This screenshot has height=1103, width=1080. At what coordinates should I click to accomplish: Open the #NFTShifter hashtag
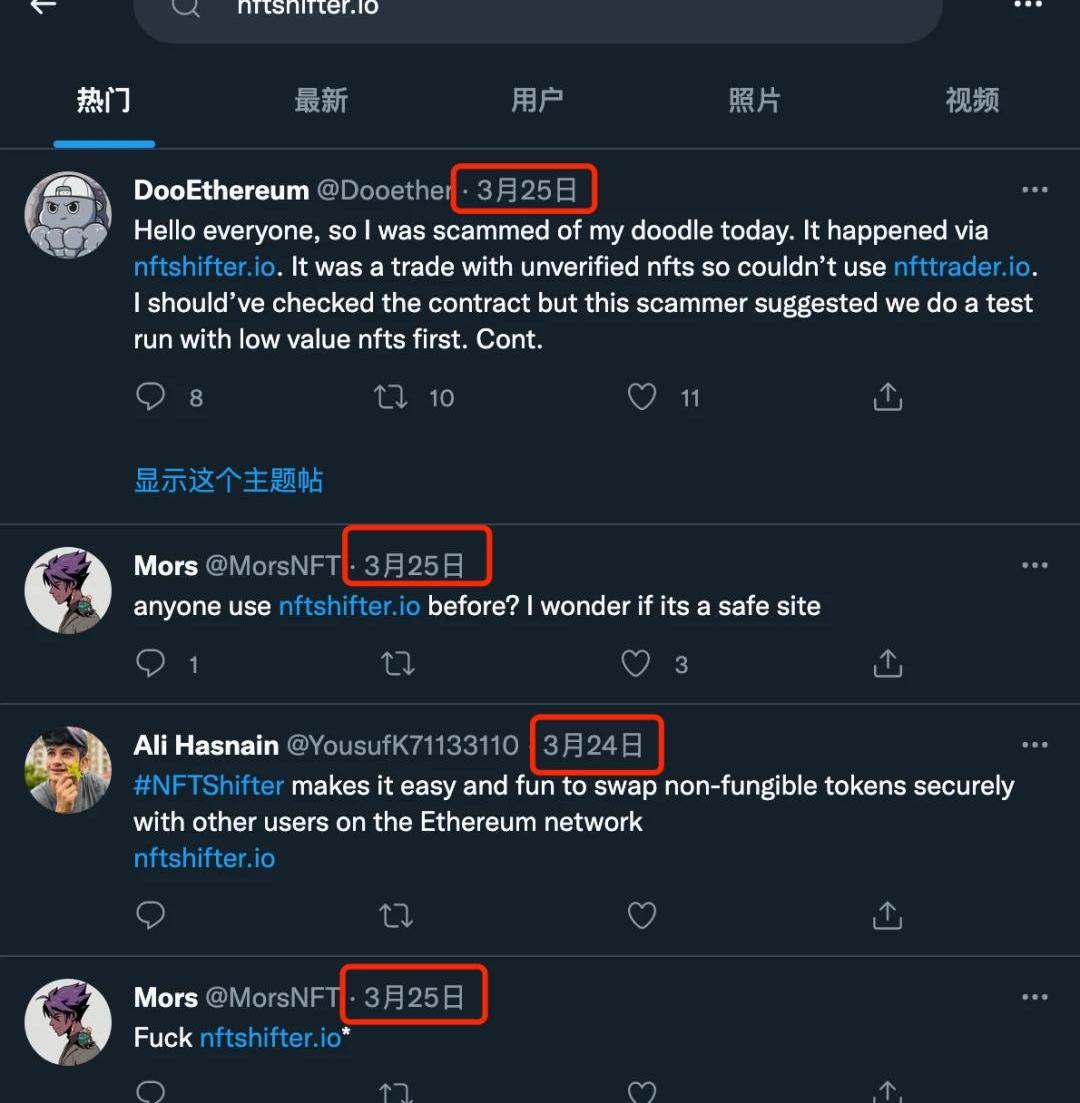209,785
